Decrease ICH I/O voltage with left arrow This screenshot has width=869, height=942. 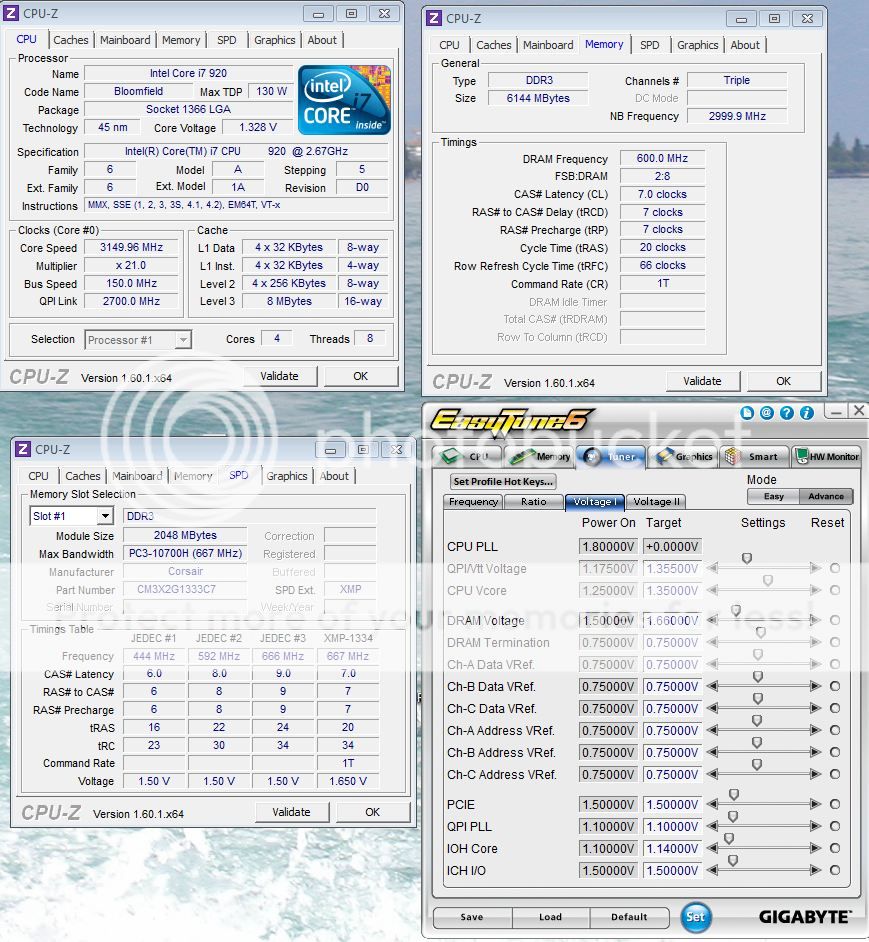point(713,871)
